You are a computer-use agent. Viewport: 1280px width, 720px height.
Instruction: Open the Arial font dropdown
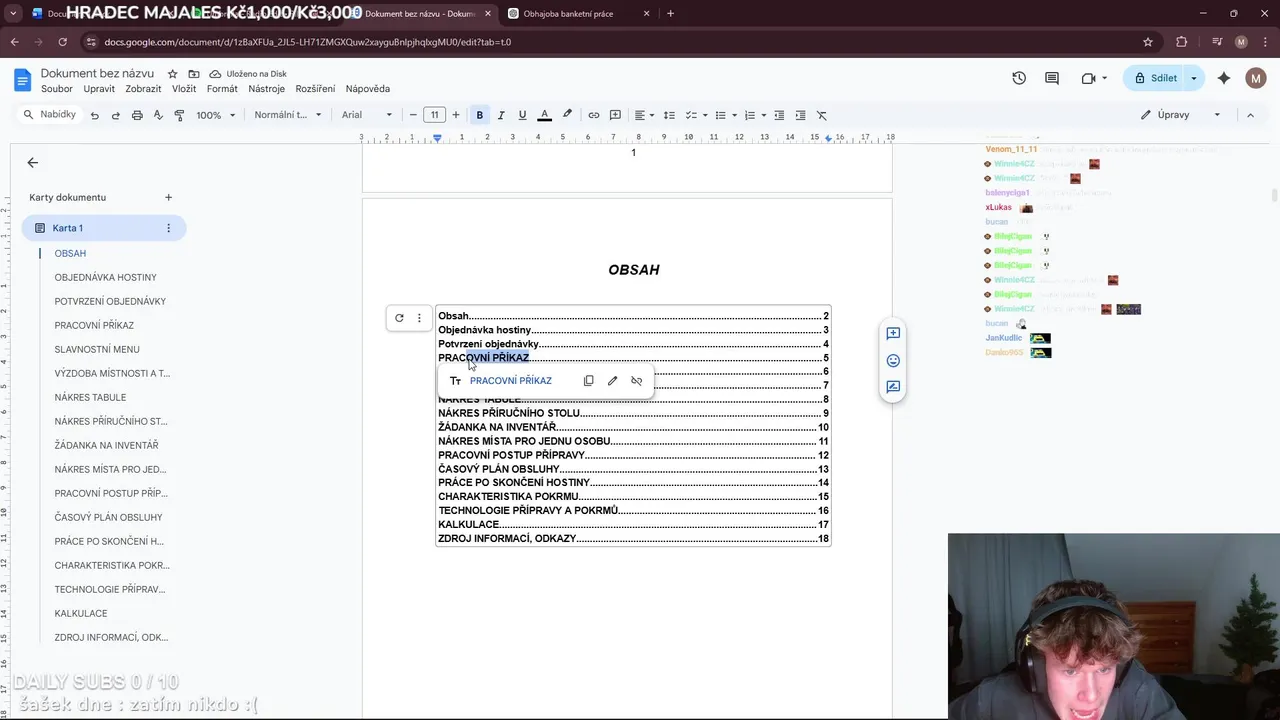click(367, 115)
